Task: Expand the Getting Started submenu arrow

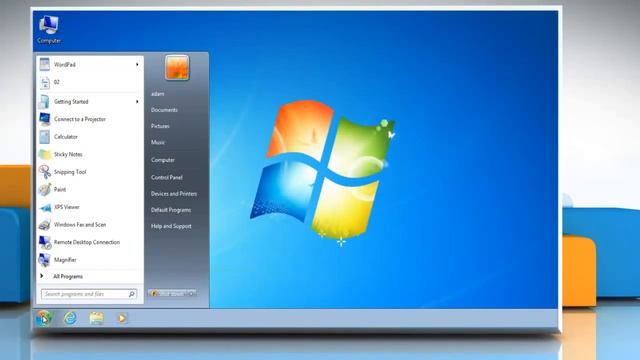Action: 137,102
